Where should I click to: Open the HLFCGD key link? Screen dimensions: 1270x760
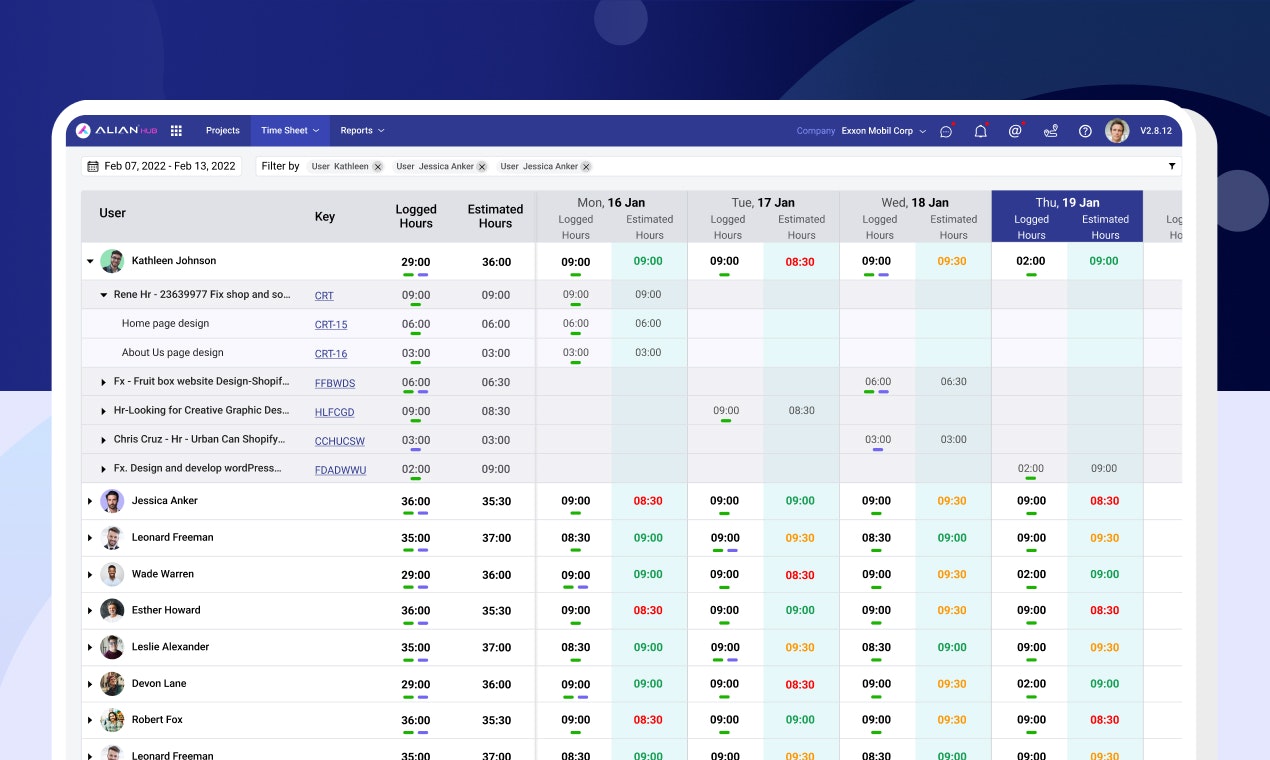(x=334, y=412)
